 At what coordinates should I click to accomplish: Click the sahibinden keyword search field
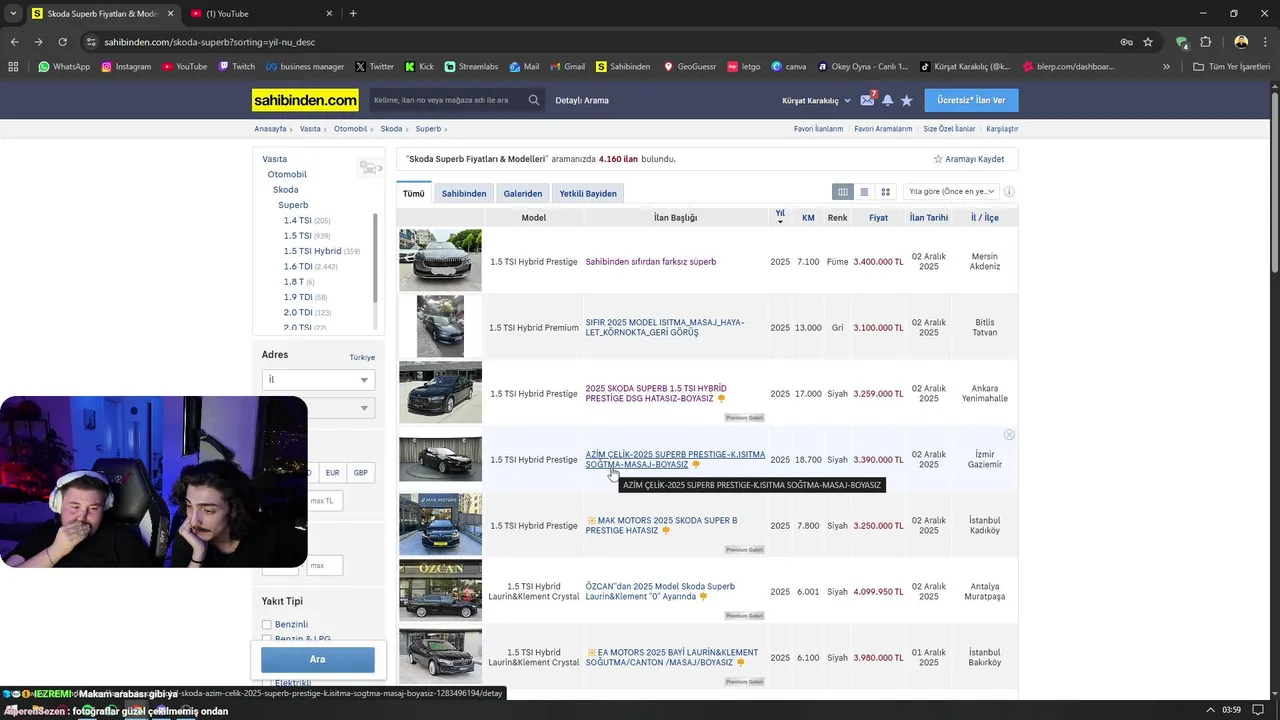446,100
